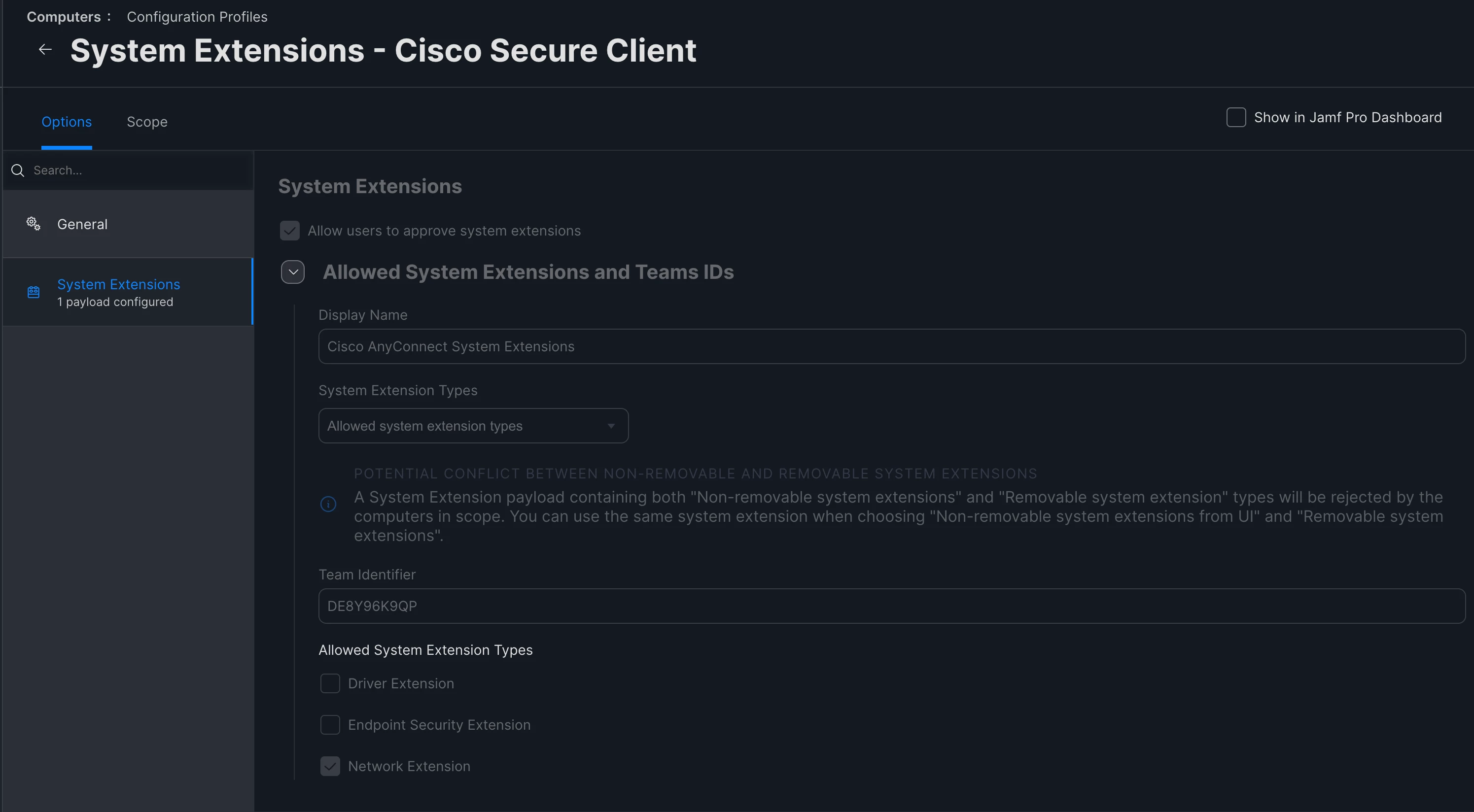Open the Computers breadcrumb link
Viewport: 1474px width, 812px height.
64,17
